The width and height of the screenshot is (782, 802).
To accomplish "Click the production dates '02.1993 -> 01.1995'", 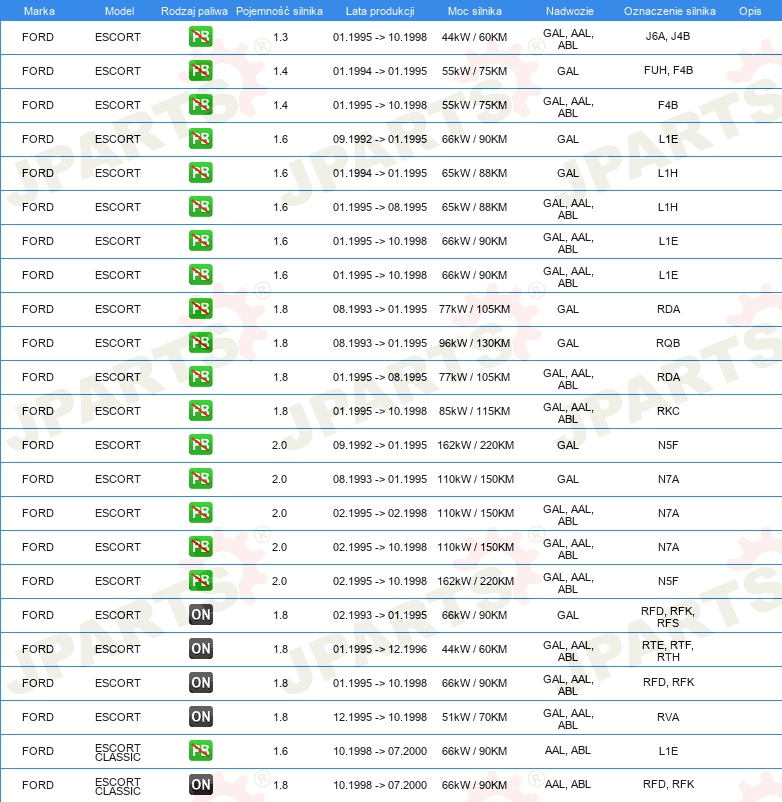I will (380, 615).
